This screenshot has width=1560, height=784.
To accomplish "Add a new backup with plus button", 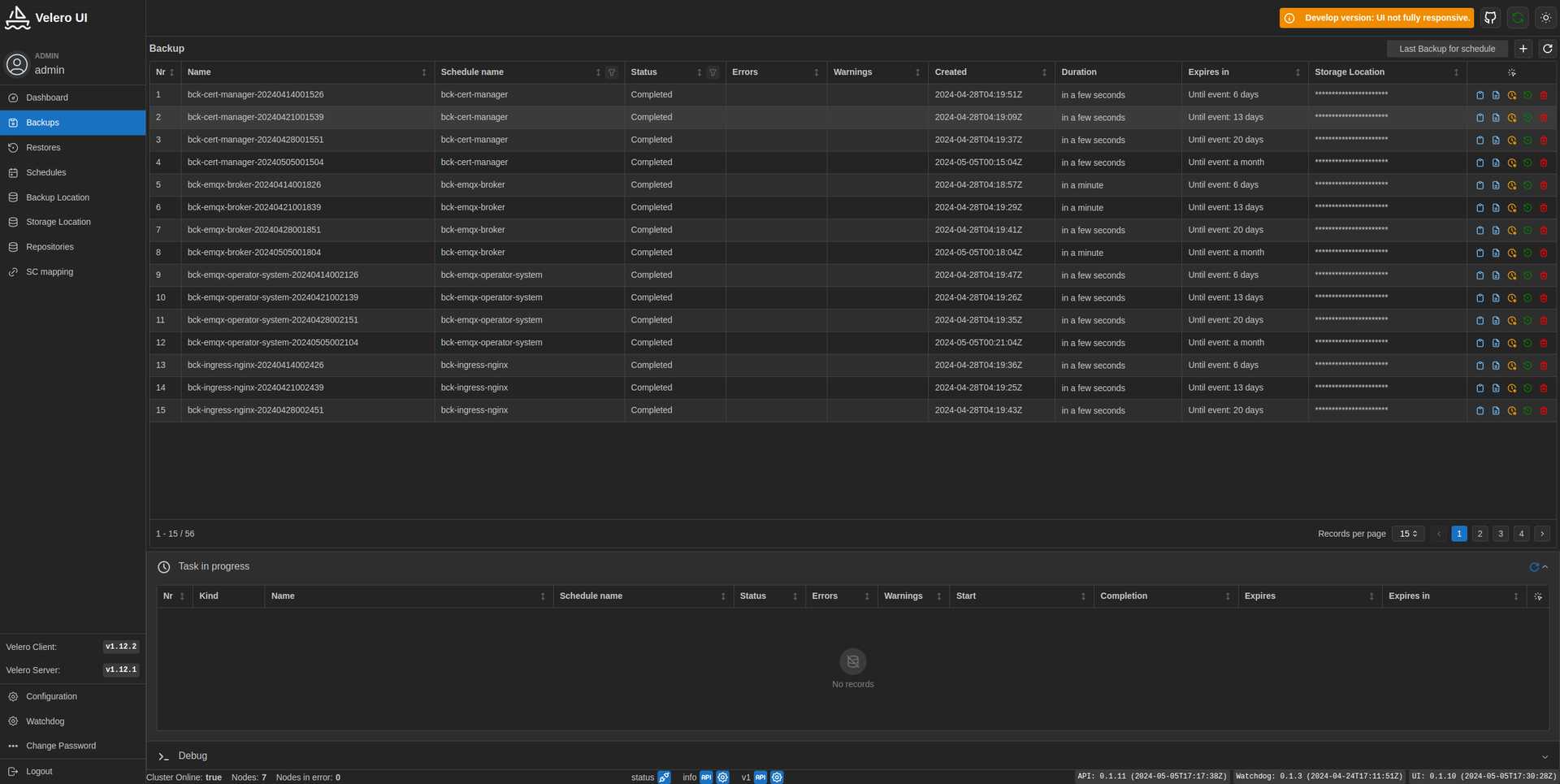I will coord(1523,49).
